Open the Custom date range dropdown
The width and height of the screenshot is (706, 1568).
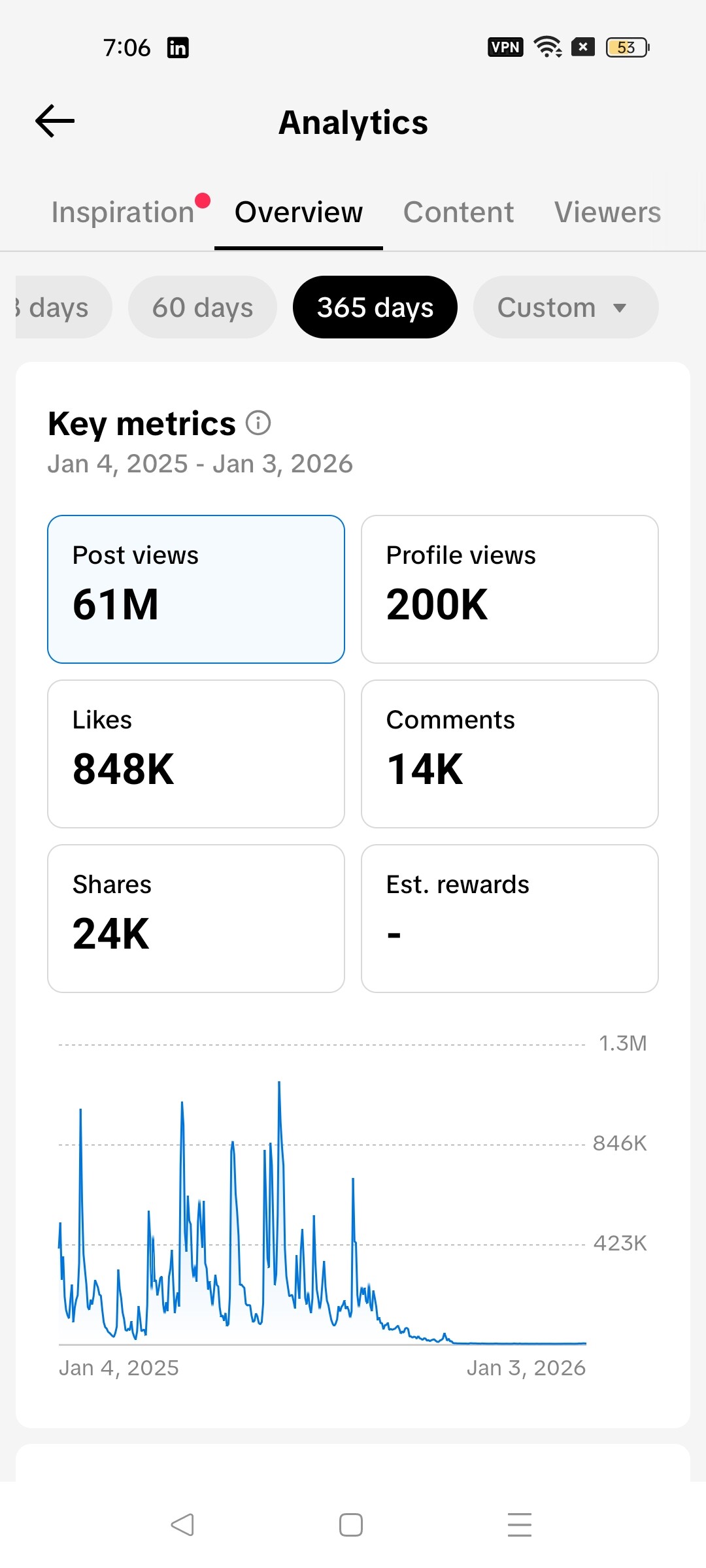pyautogui.click(x=565, y=307)
